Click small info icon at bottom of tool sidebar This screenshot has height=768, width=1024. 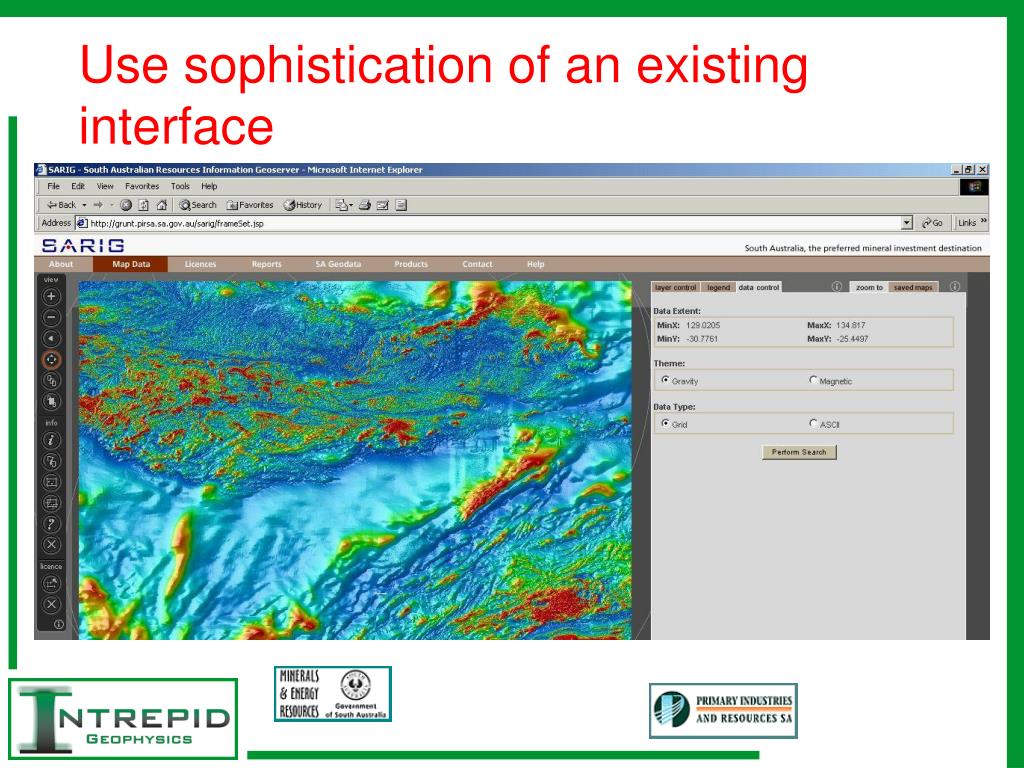click(x=59, y=625)
